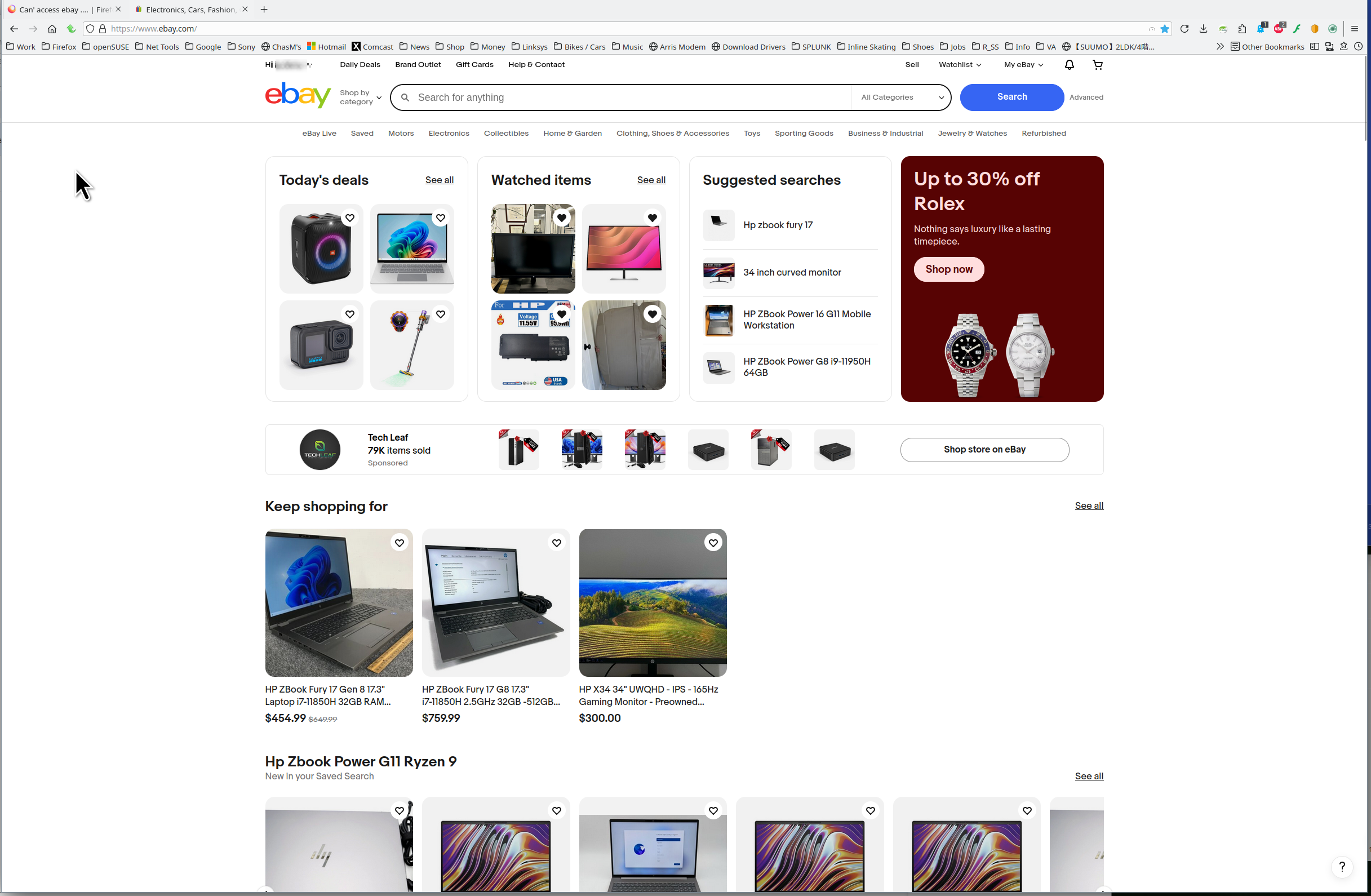The image size is (1371, 896).
Task: Click the blue bookmark star icon
Action: point(1165,29)
